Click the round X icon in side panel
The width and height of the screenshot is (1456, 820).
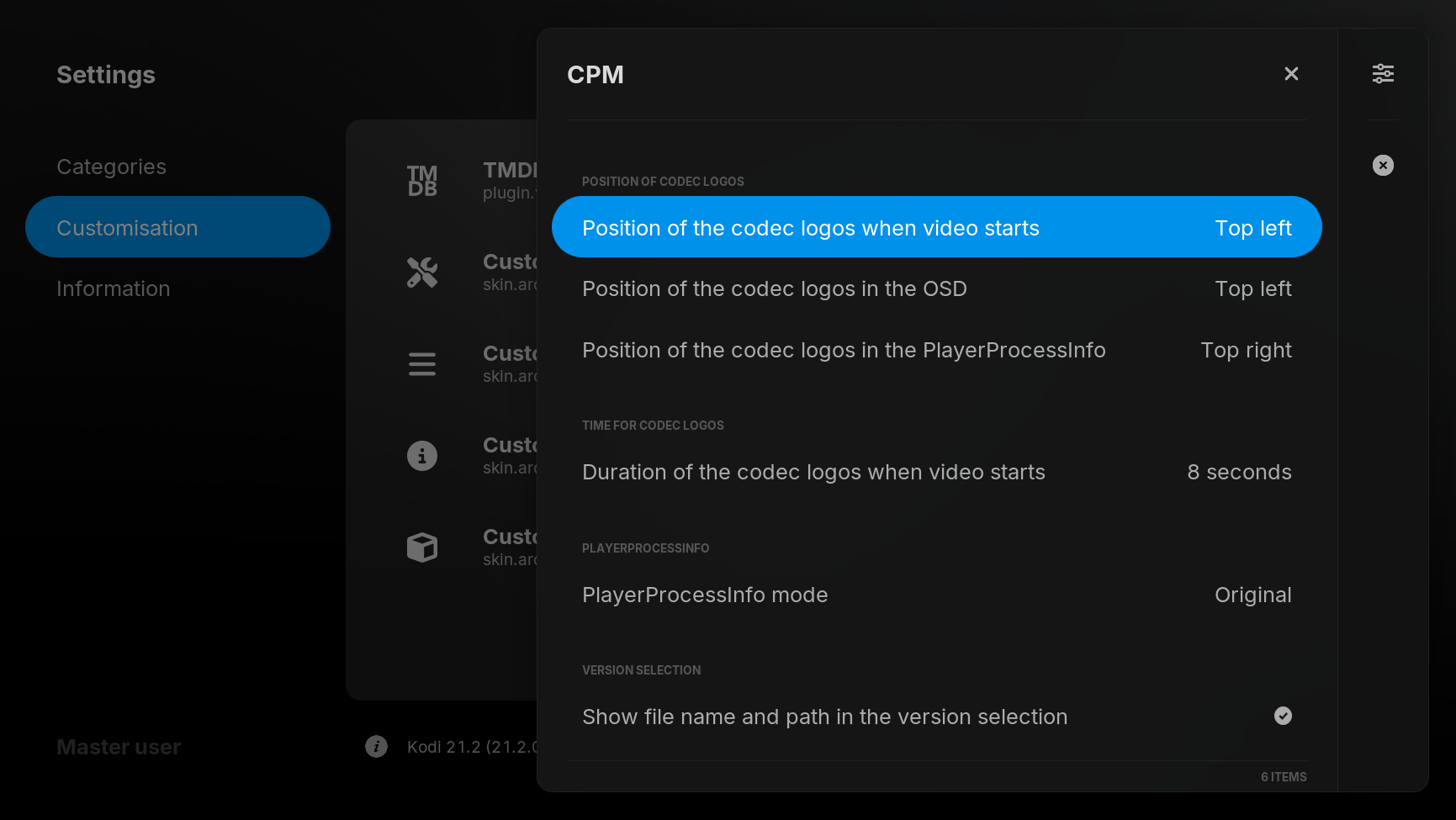pyautogui.click(x=1383, y=166)
